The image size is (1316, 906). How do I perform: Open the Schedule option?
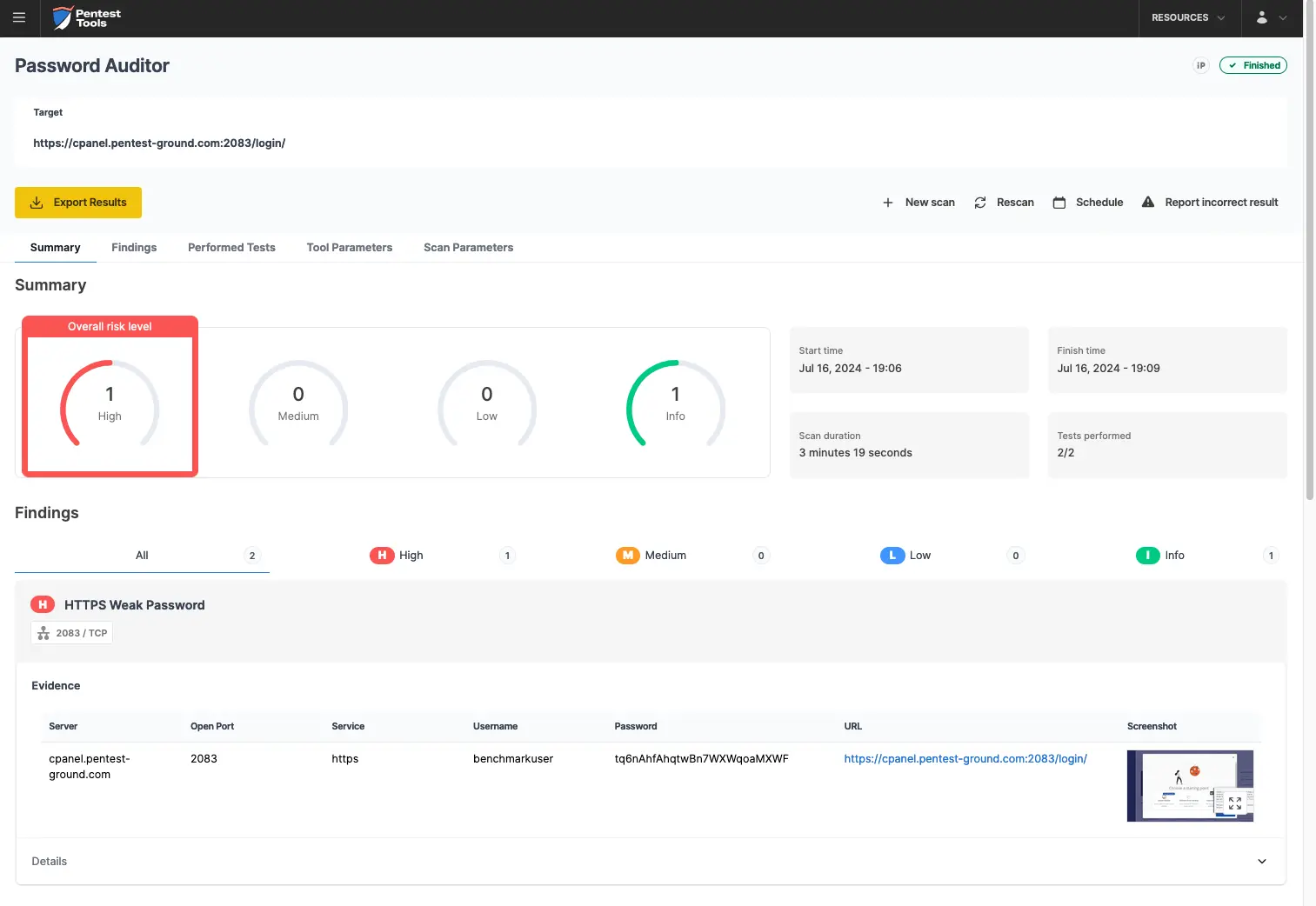[x=1088, y=203]
